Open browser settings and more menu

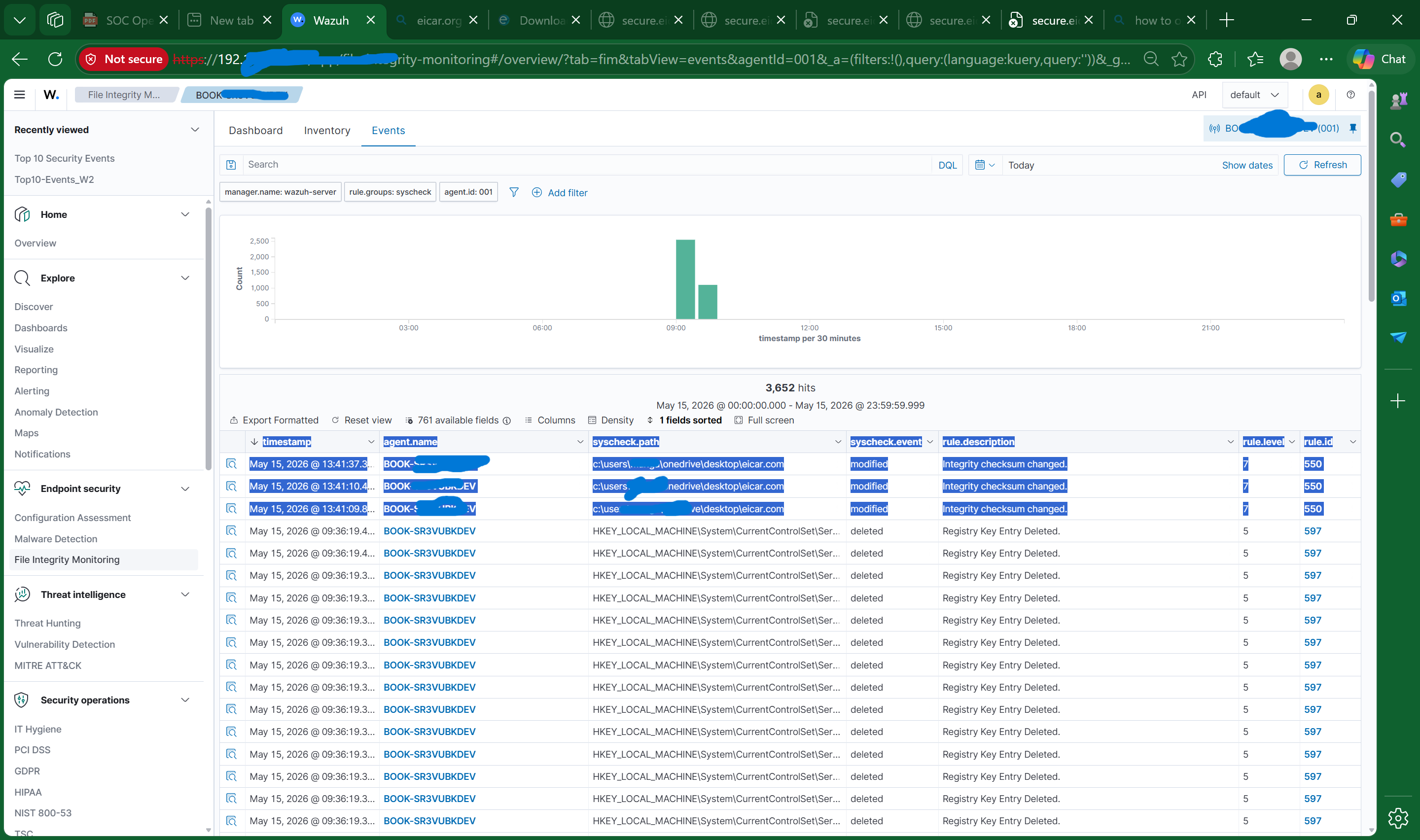(1326, 59)
